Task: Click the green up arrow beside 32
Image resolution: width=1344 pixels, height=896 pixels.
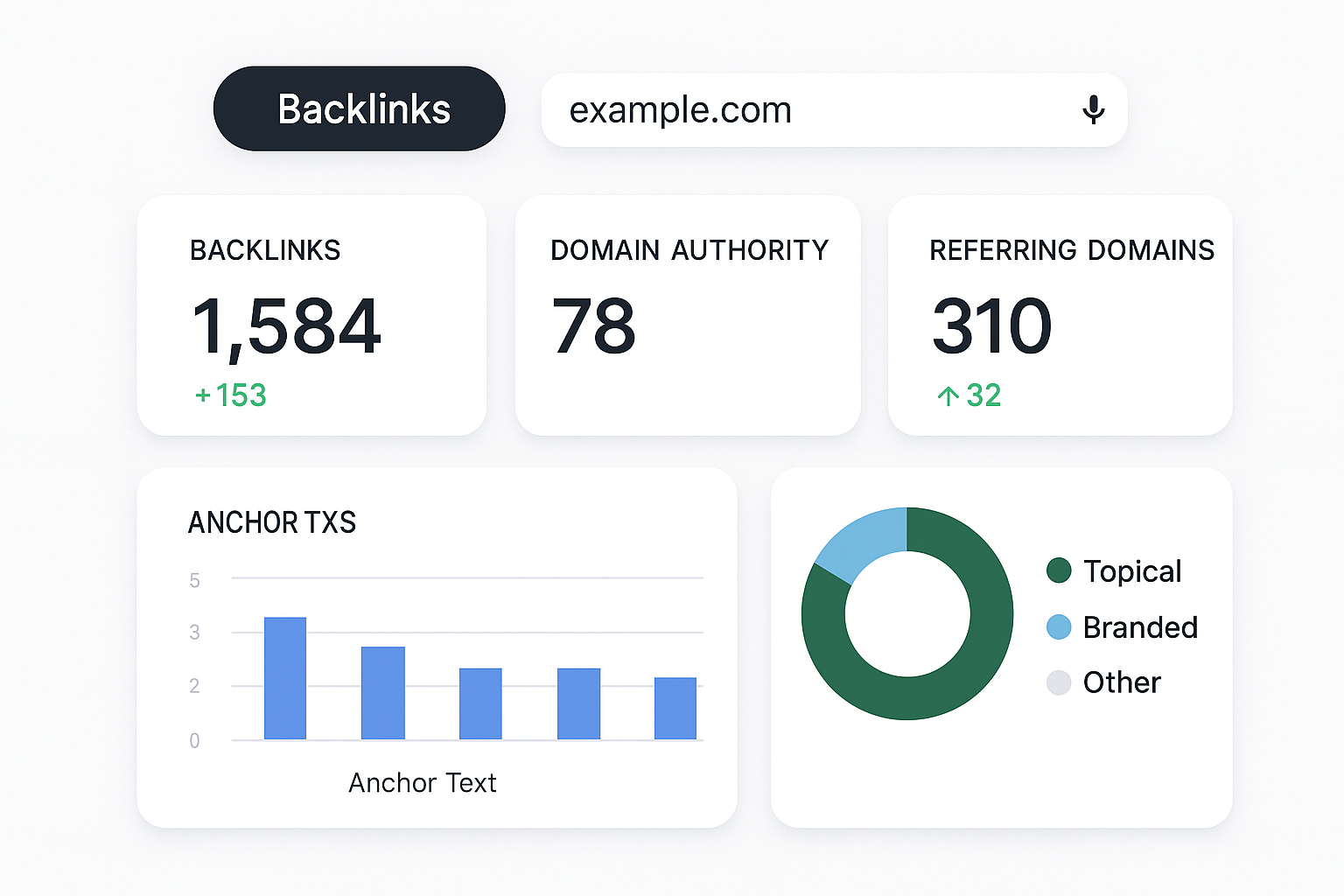Action: [948, 396]
